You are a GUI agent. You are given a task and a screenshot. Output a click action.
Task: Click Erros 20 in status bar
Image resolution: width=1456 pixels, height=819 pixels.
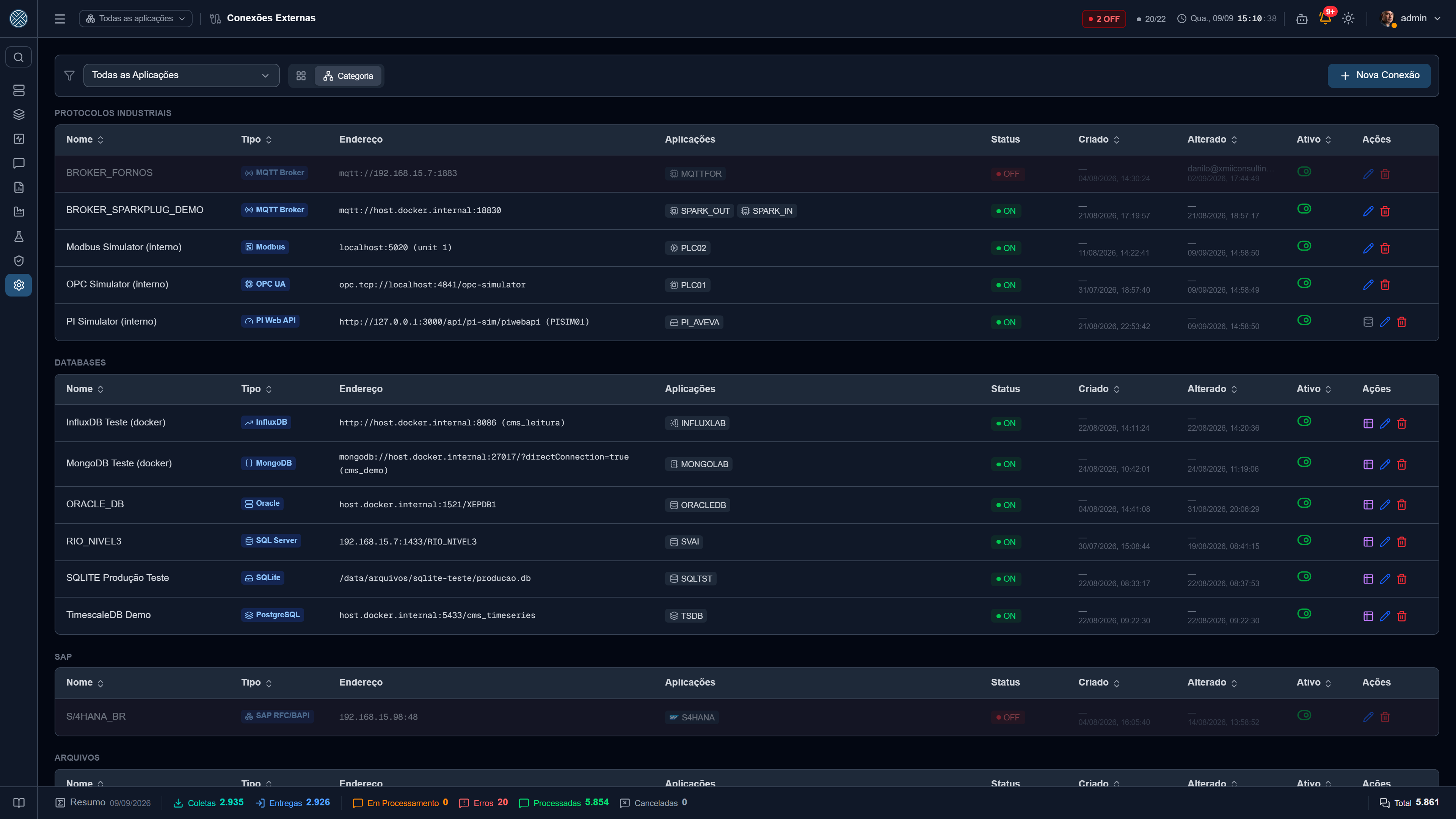(484, 803)
